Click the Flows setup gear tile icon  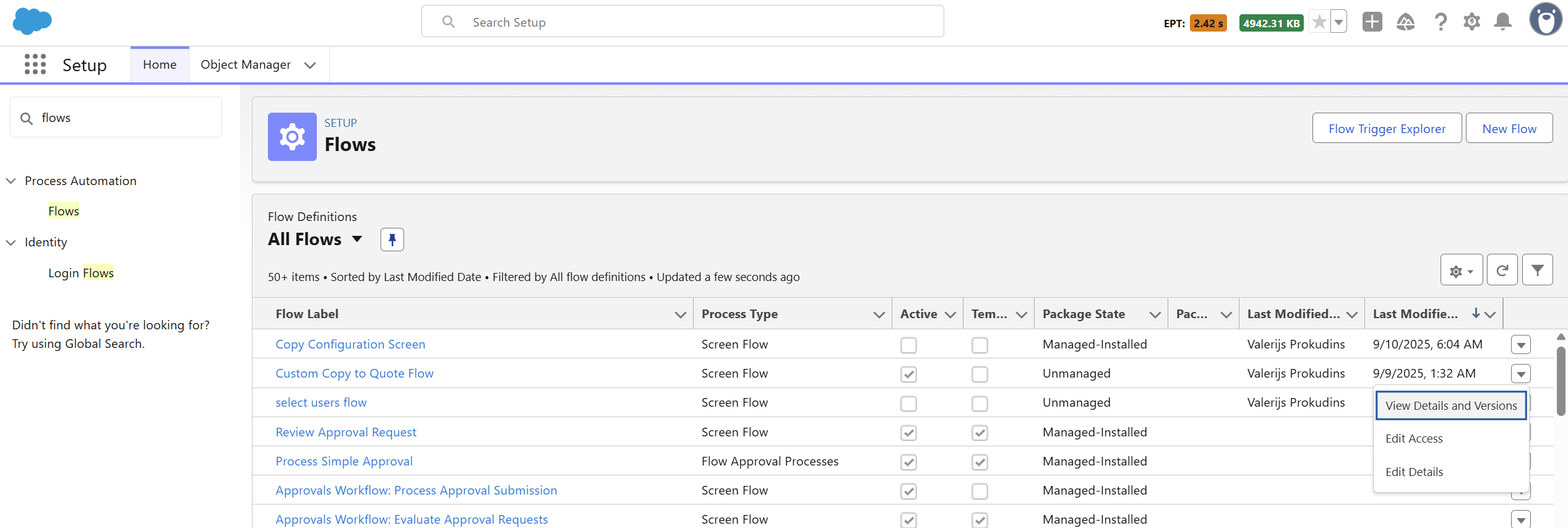[x=292, y=137]
